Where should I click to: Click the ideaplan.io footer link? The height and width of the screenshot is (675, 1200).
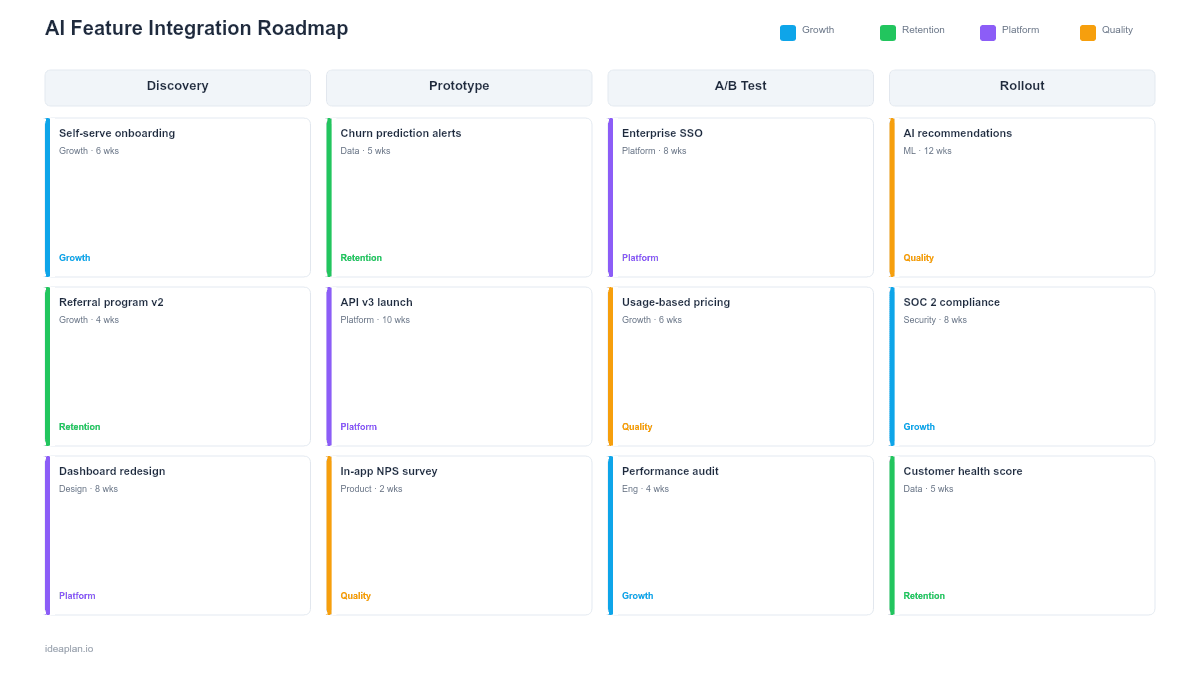coord(67,648)
